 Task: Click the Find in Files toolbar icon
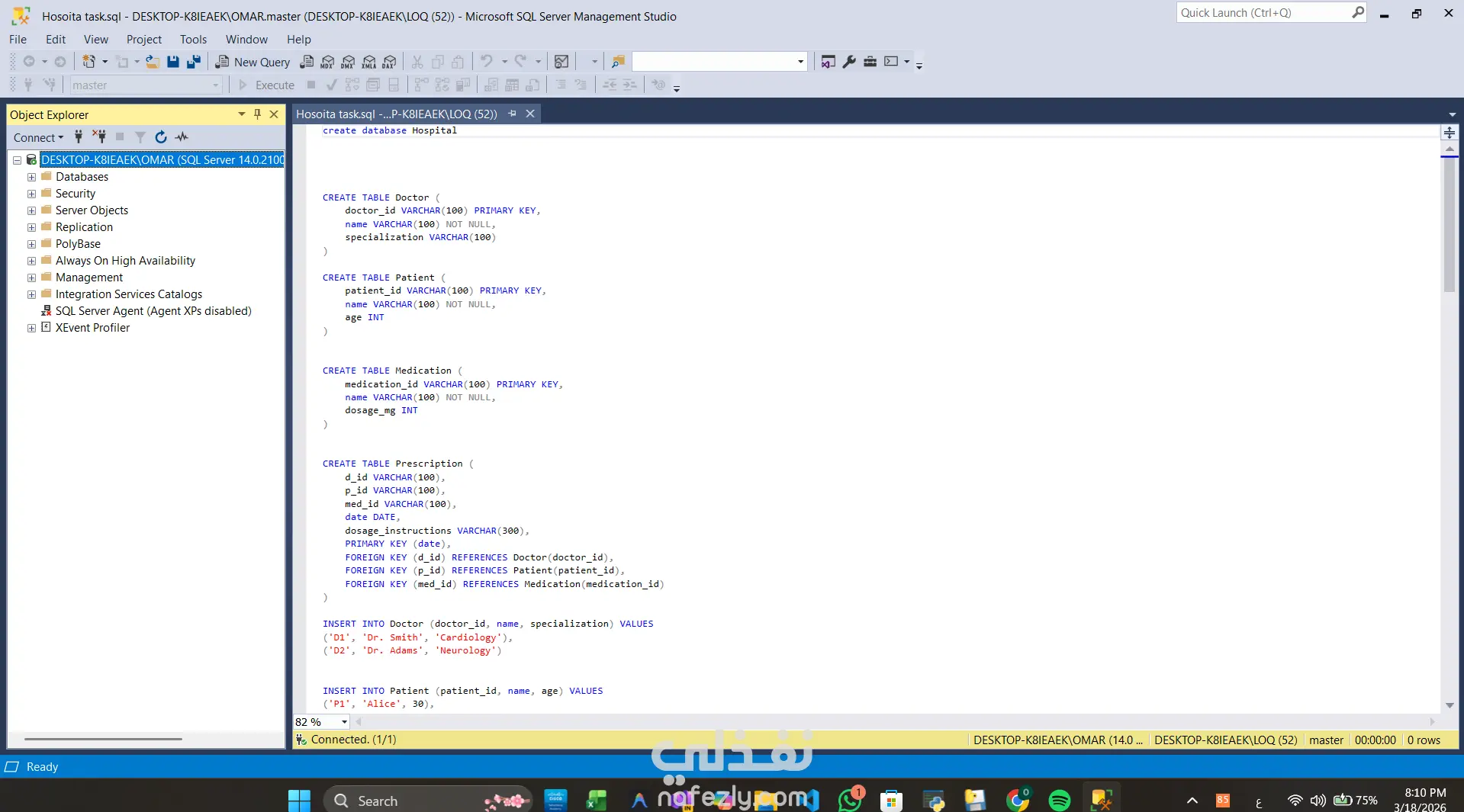coord(618,62)
